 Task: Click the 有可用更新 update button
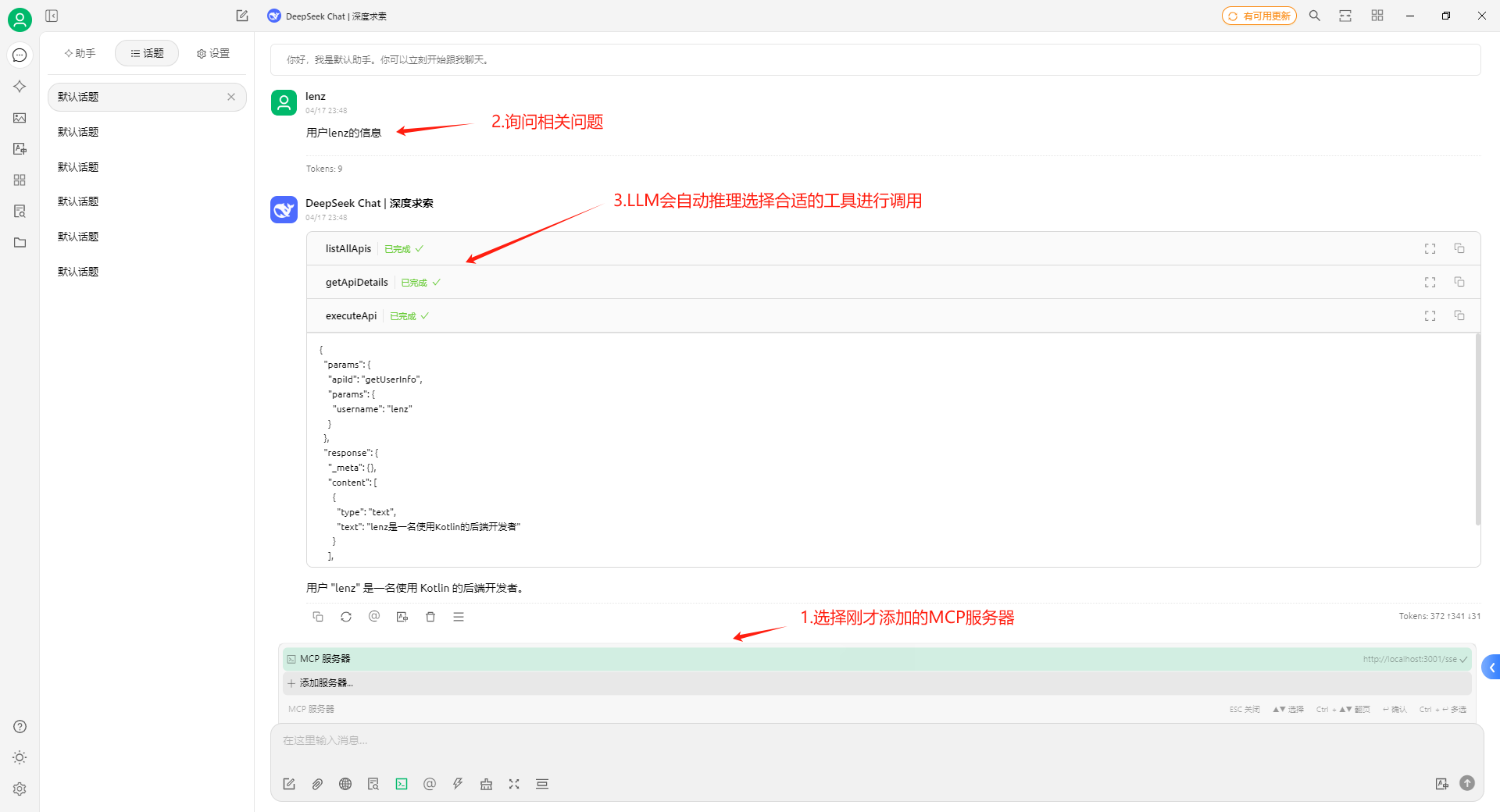1259,16
